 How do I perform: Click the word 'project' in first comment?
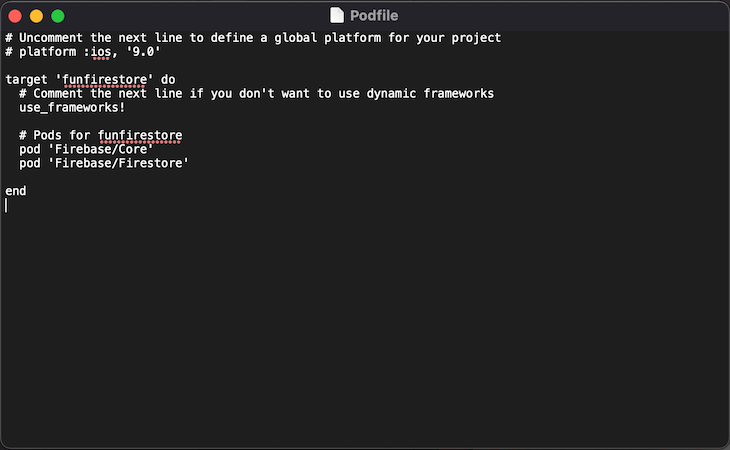476,38
